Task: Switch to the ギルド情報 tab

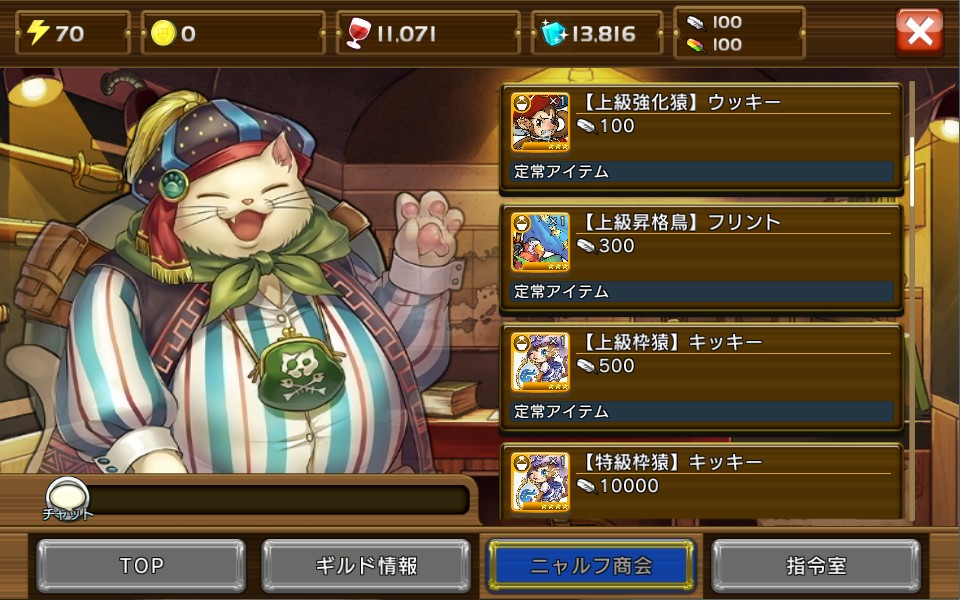Action: pyautogui.click(x=366, y=566)
